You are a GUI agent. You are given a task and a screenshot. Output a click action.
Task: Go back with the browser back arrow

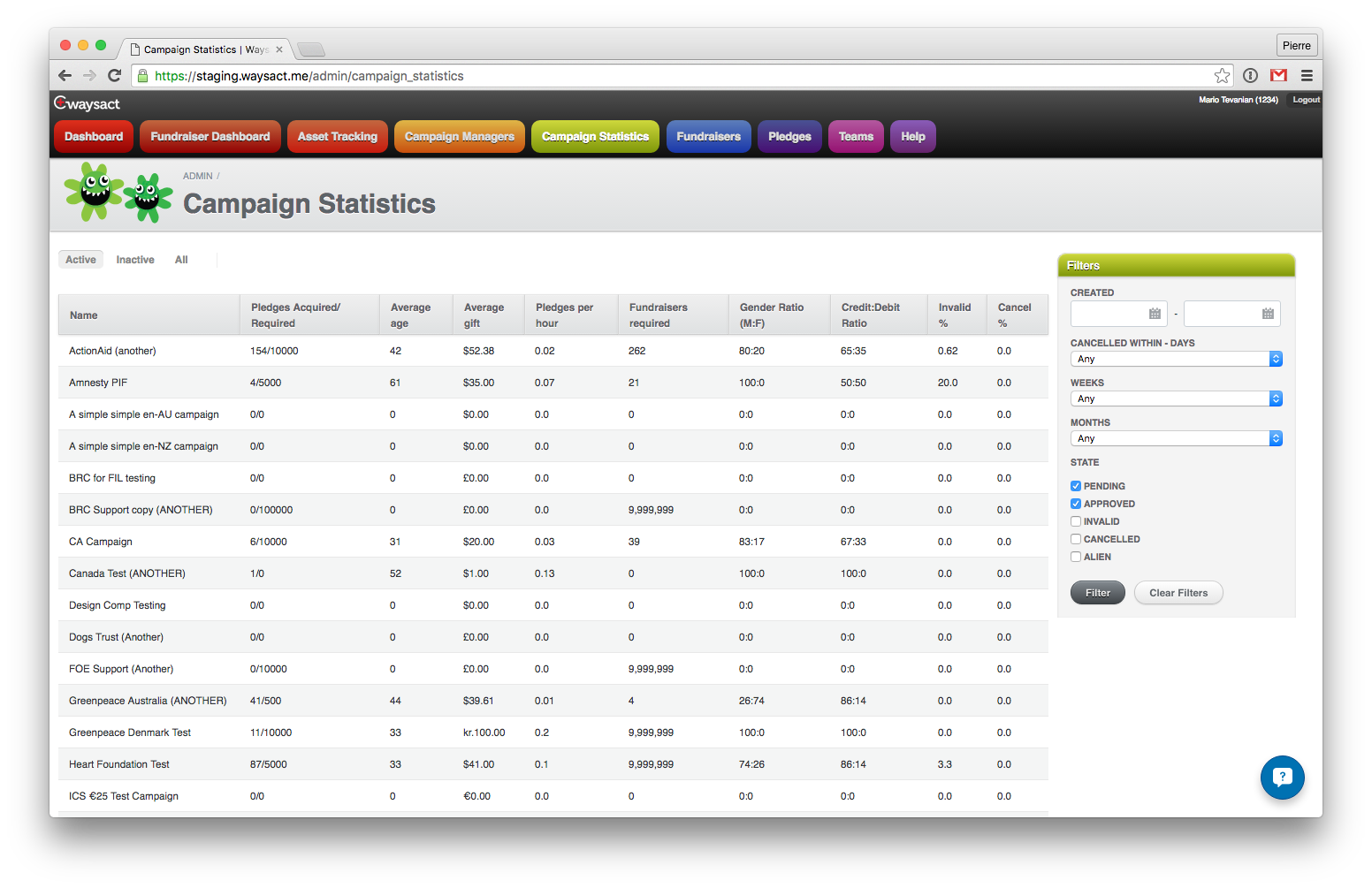coord(65,75)
